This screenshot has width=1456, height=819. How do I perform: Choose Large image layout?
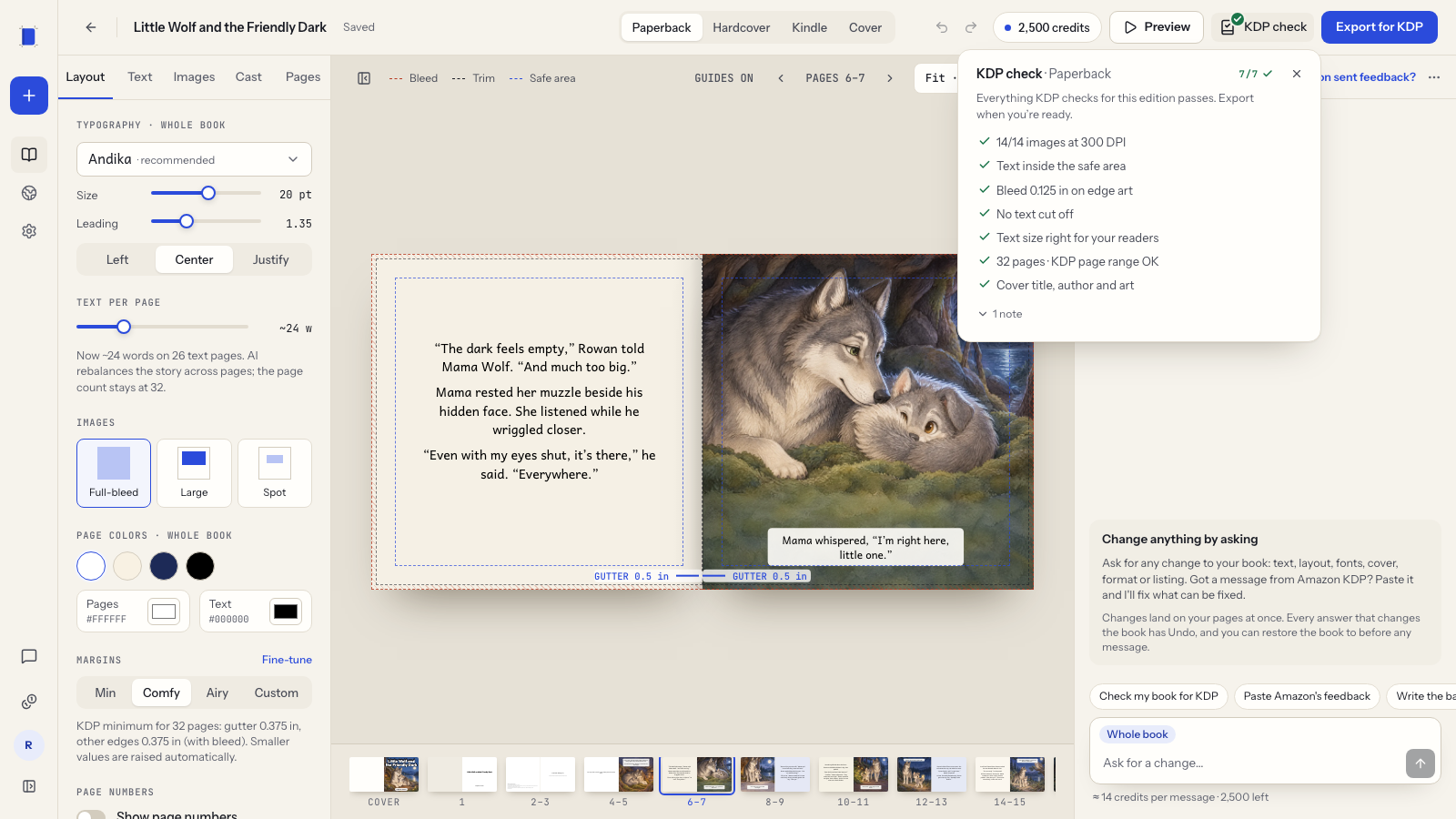pyautogui.click(x=194, y=473)
